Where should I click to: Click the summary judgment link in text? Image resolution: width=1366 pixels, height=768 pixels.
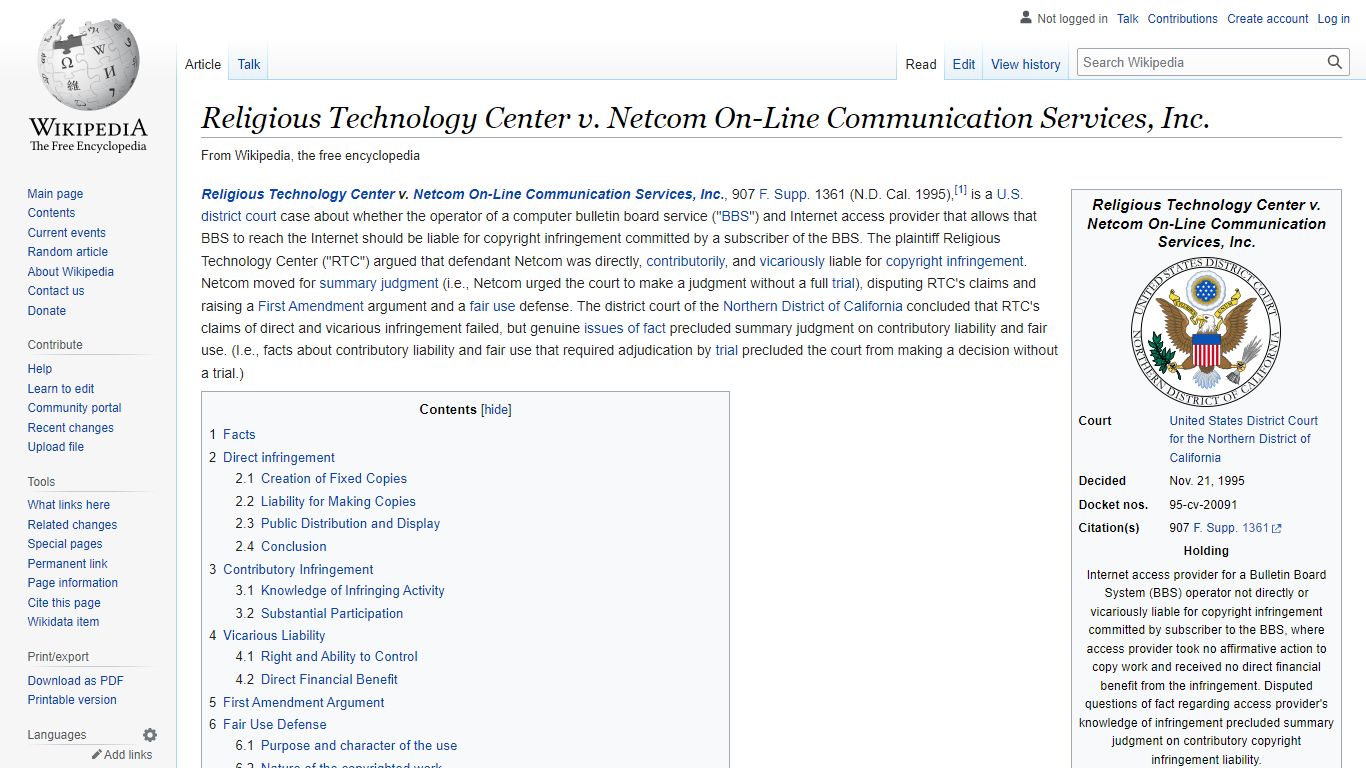click(379, 283)
